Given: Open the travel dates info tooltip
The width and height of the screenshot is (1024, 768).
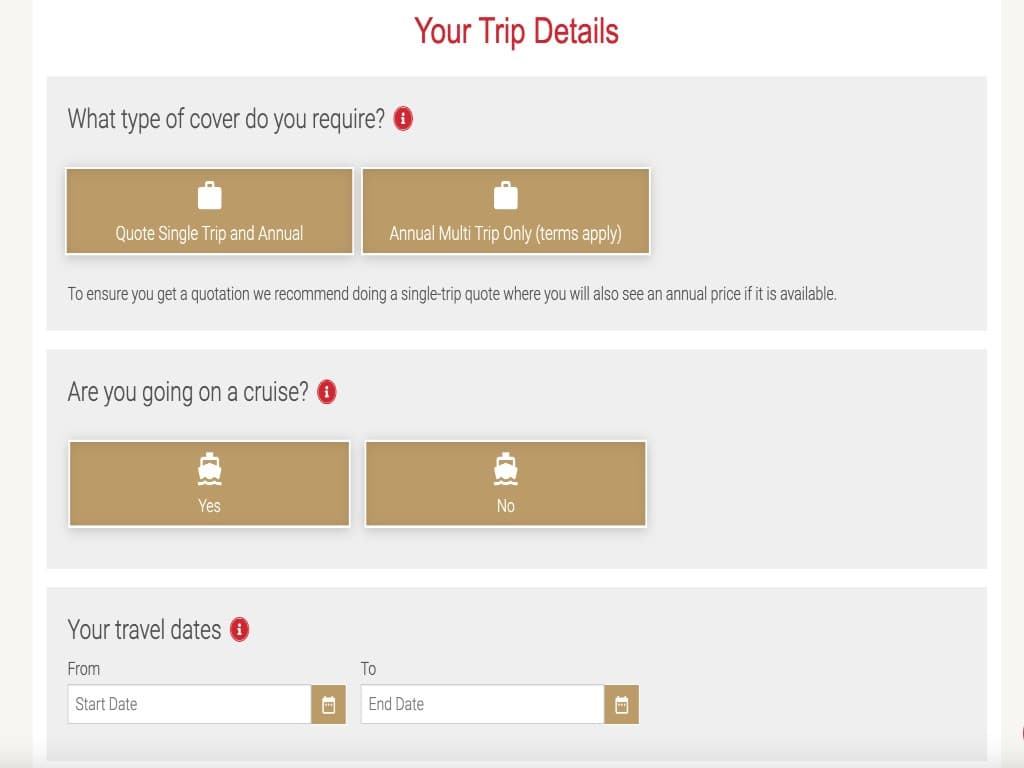Looking at the screenshot, I should pos(242,630).
